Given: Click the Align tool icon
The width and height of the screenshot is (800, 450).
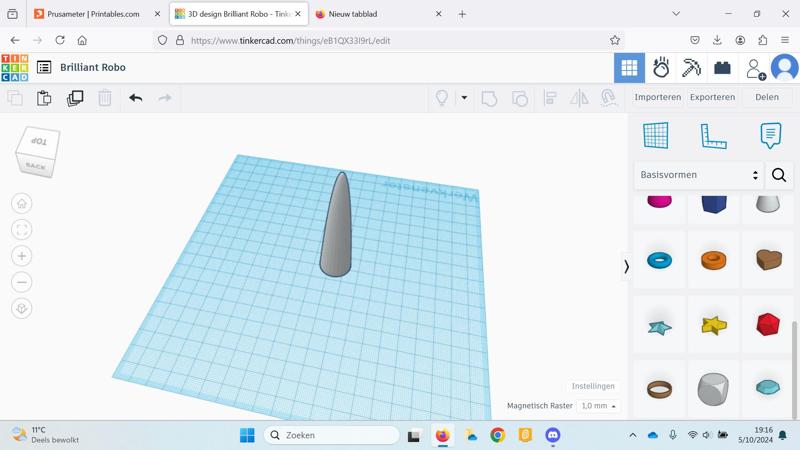Looking at the screenshot, I should coord(550,97).
